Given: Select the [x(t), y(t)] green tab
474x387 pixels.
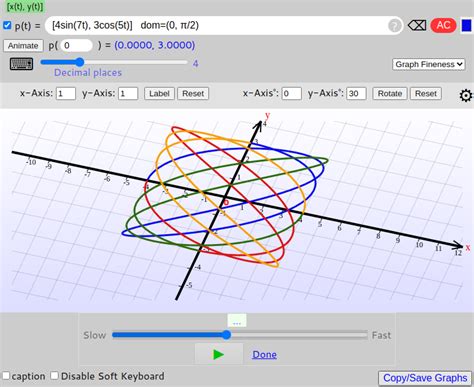Looking at the screenshot, I should click(25, 6).
